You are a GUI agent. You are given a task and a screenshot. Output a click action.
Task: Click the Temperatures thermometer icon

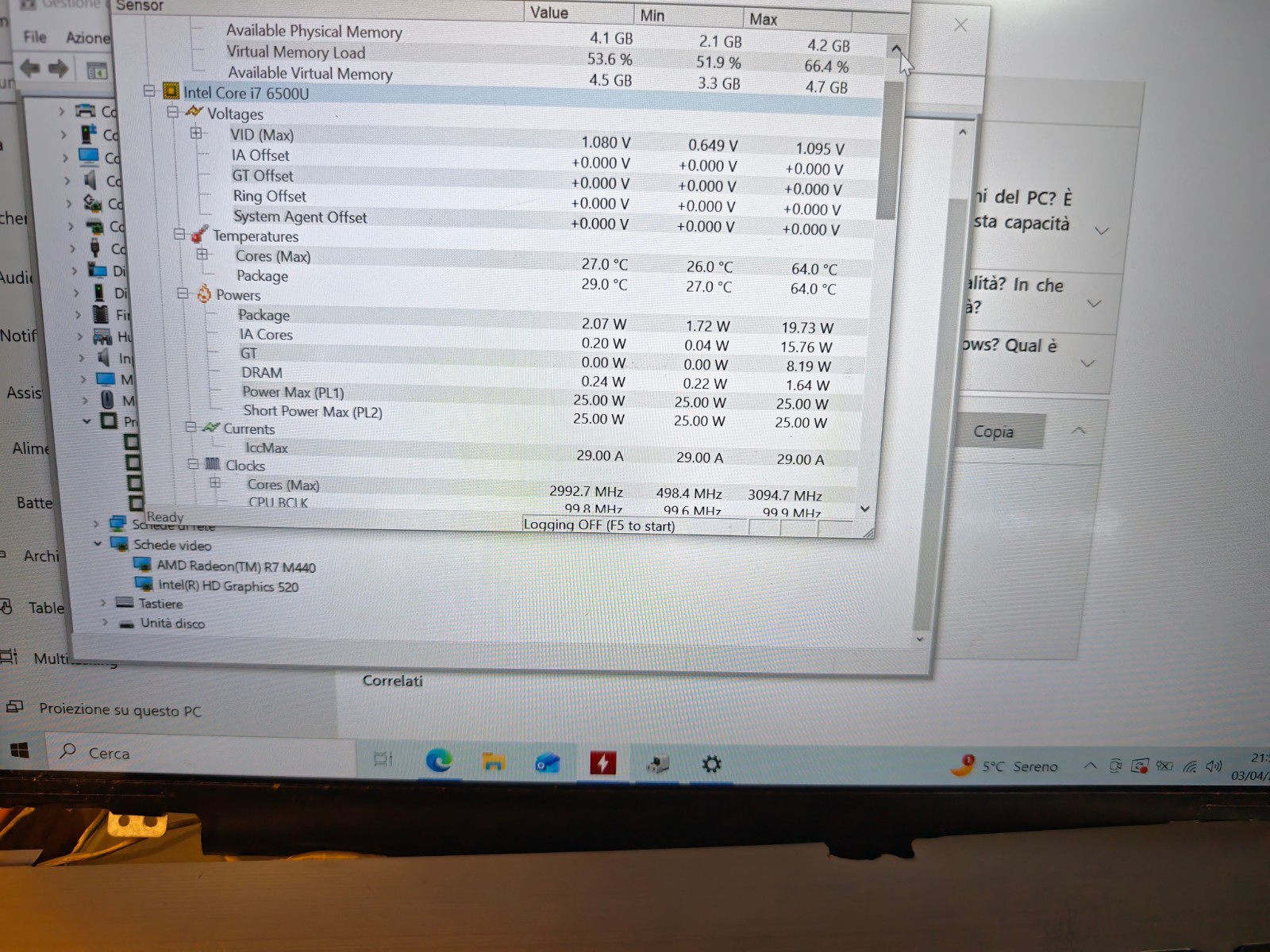pyautogui.click(x=200, y=234)
